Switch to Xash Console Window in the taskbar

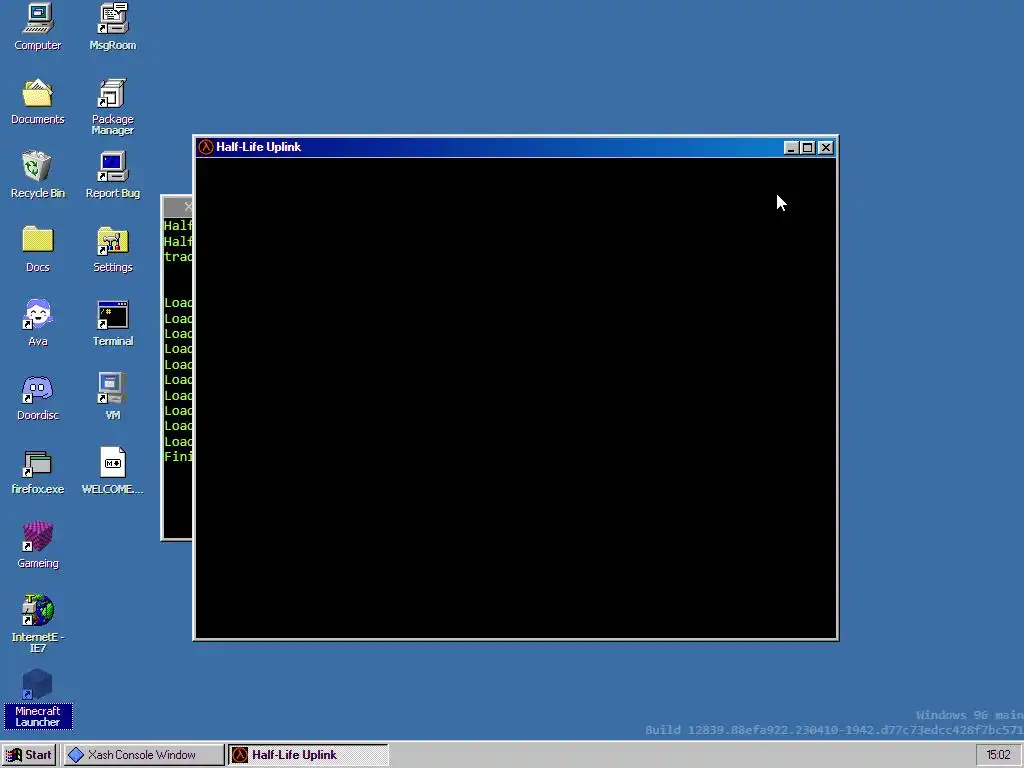pyautogui.click(x=143, y=755)
